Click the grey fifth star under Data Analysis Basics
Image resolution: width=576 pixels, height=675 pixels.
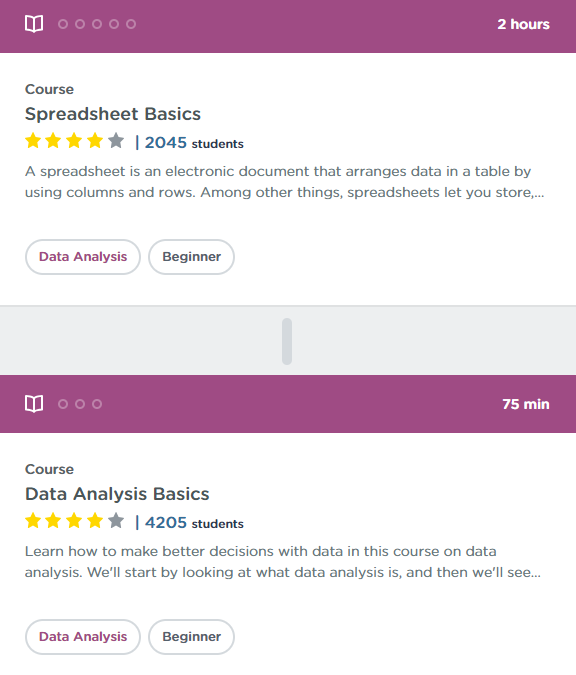click(116, 521)
